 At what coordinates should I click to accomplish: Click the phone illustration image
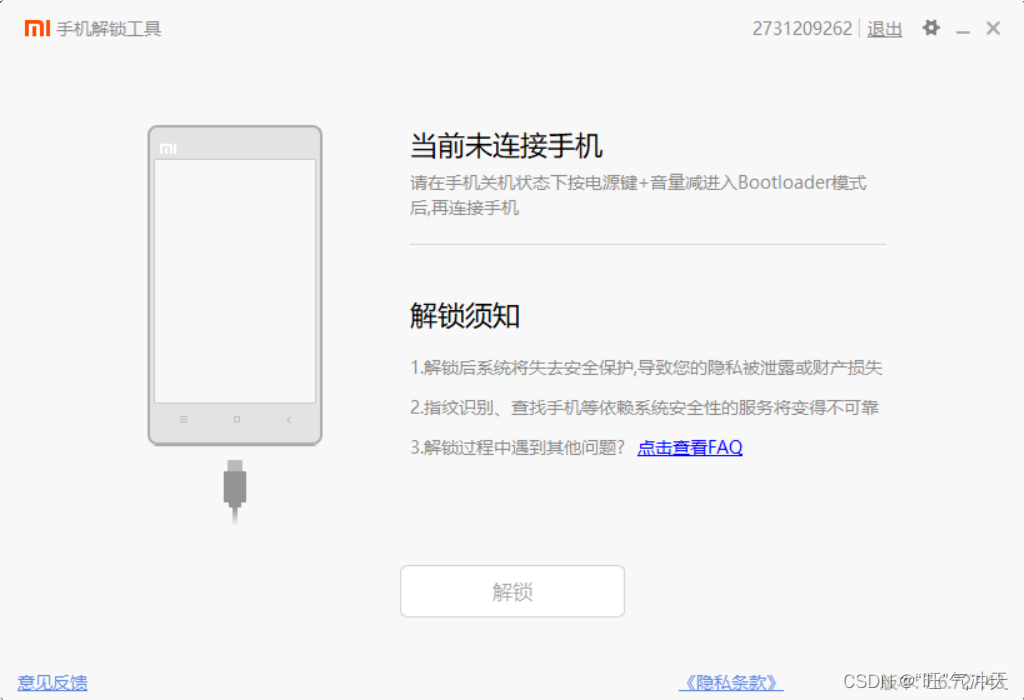(235, 285)
